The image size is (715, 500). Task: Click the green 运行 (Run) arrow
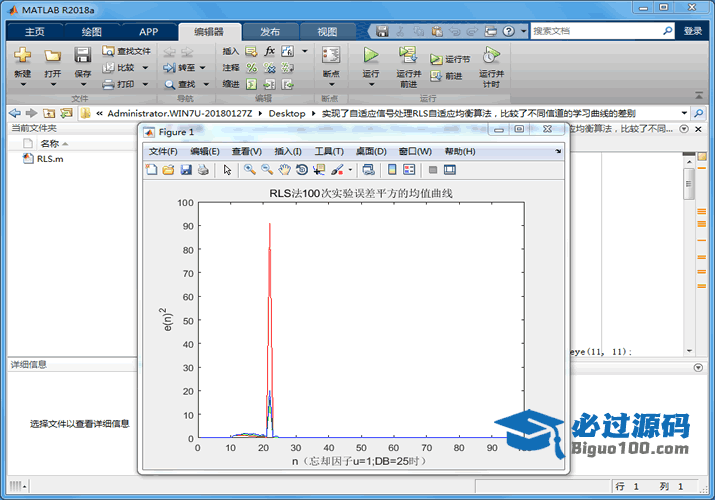tap(371, 55)
